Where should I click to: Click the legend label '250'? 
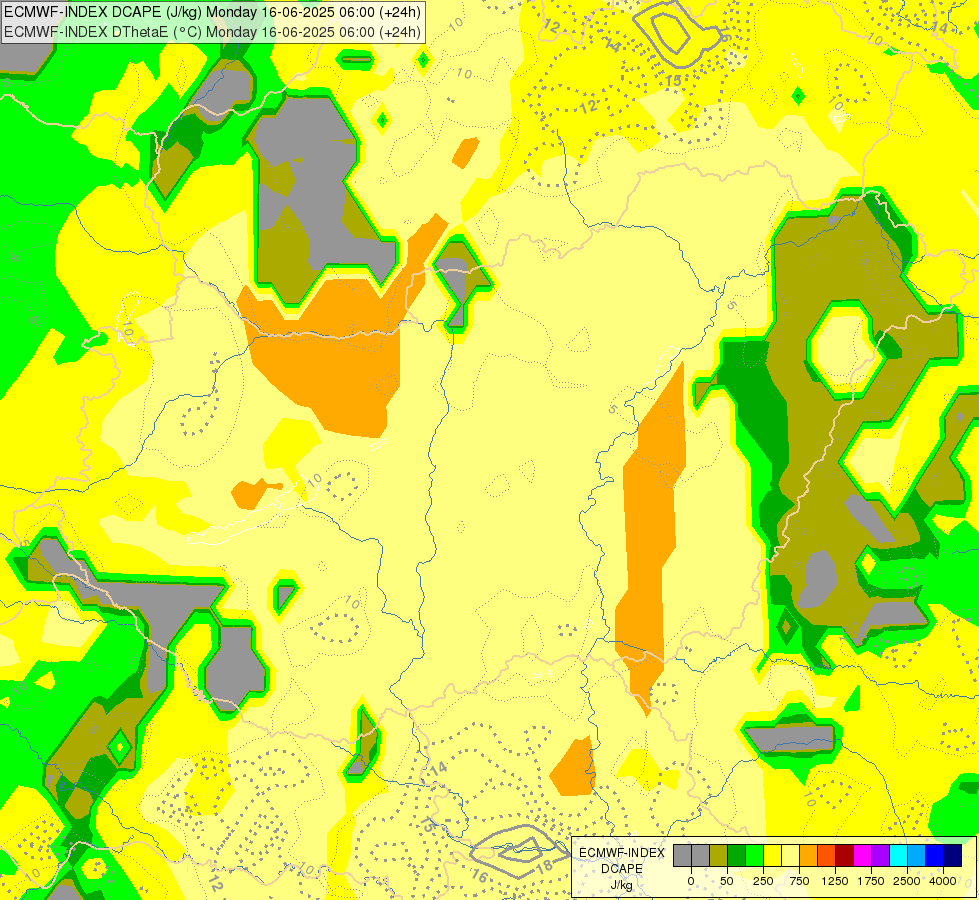click(763, 881)
